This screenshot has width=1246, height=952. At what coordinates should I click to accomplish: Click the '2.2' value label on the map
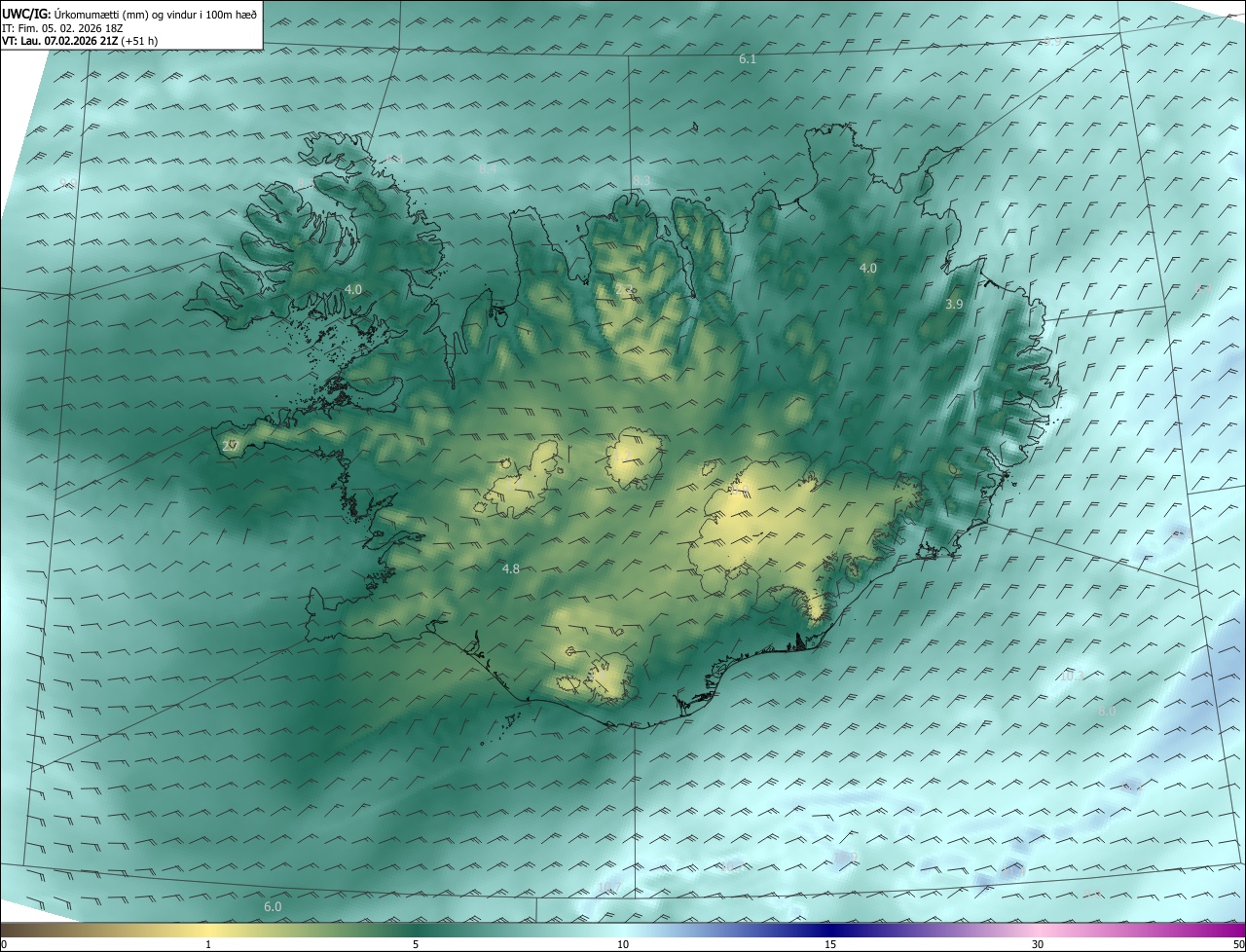point(624,289)
